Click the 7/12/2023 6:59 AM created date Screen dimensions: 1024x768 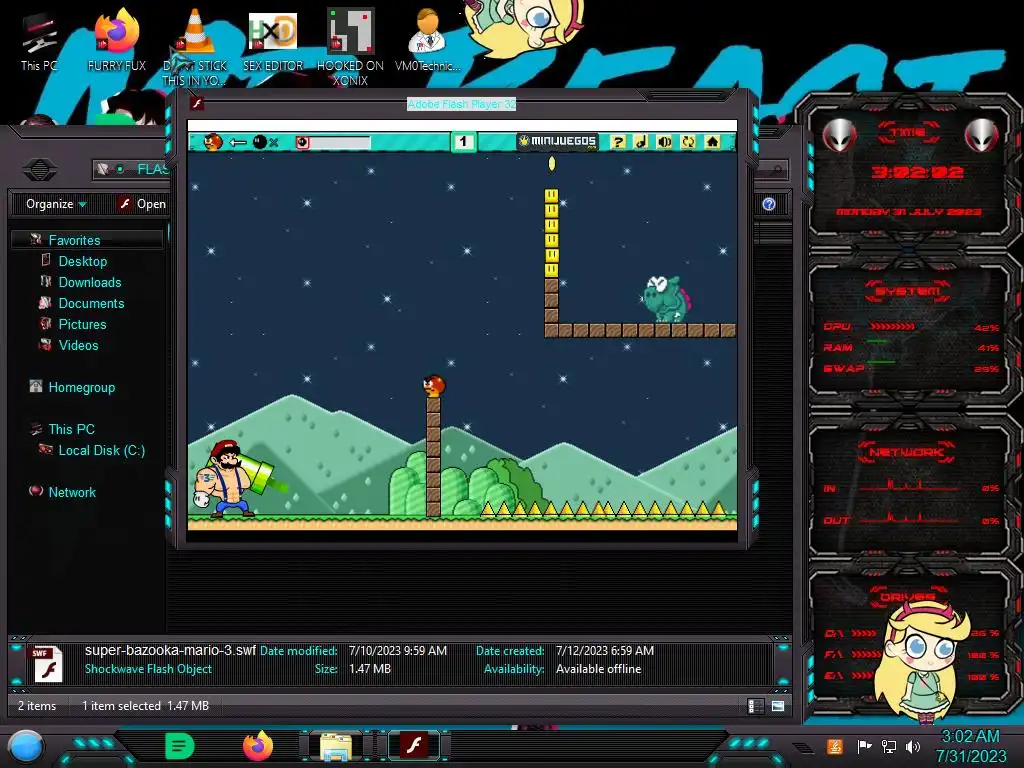pyautogui.click(x=605, y=650)
